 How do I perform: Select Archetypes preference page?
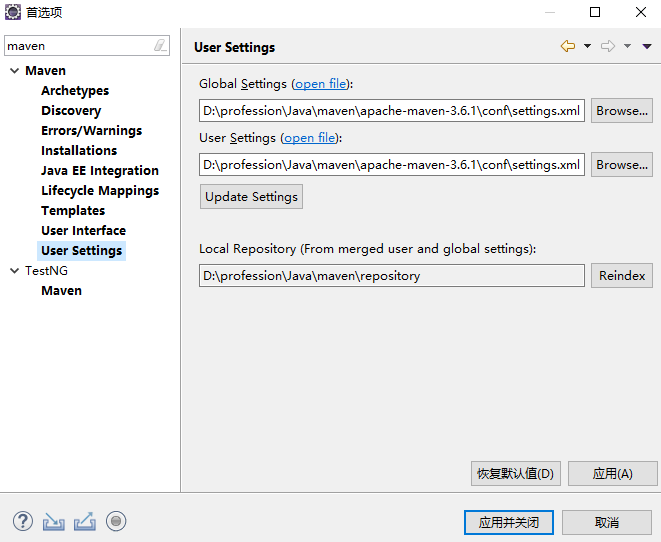pyautogui.click(x=75, y=91)
